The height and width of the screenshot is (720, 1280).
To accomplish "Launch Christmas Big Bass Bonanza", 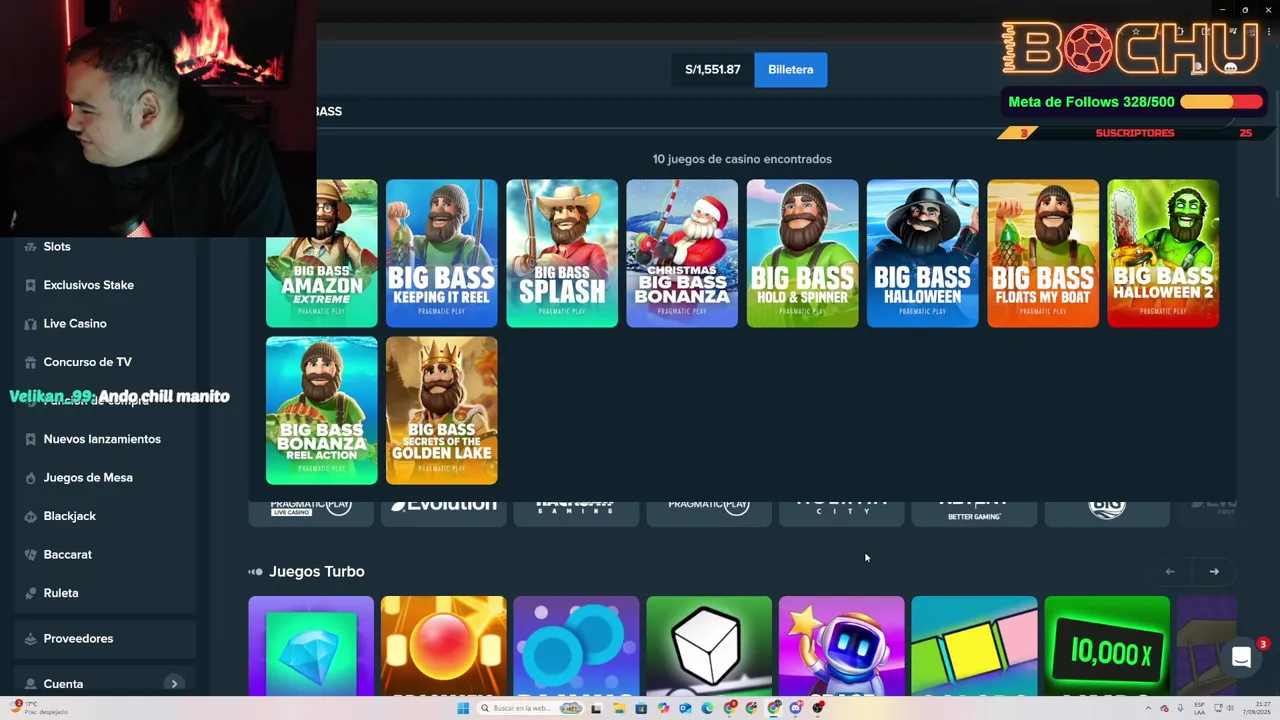I will click(x=682, y=253).
